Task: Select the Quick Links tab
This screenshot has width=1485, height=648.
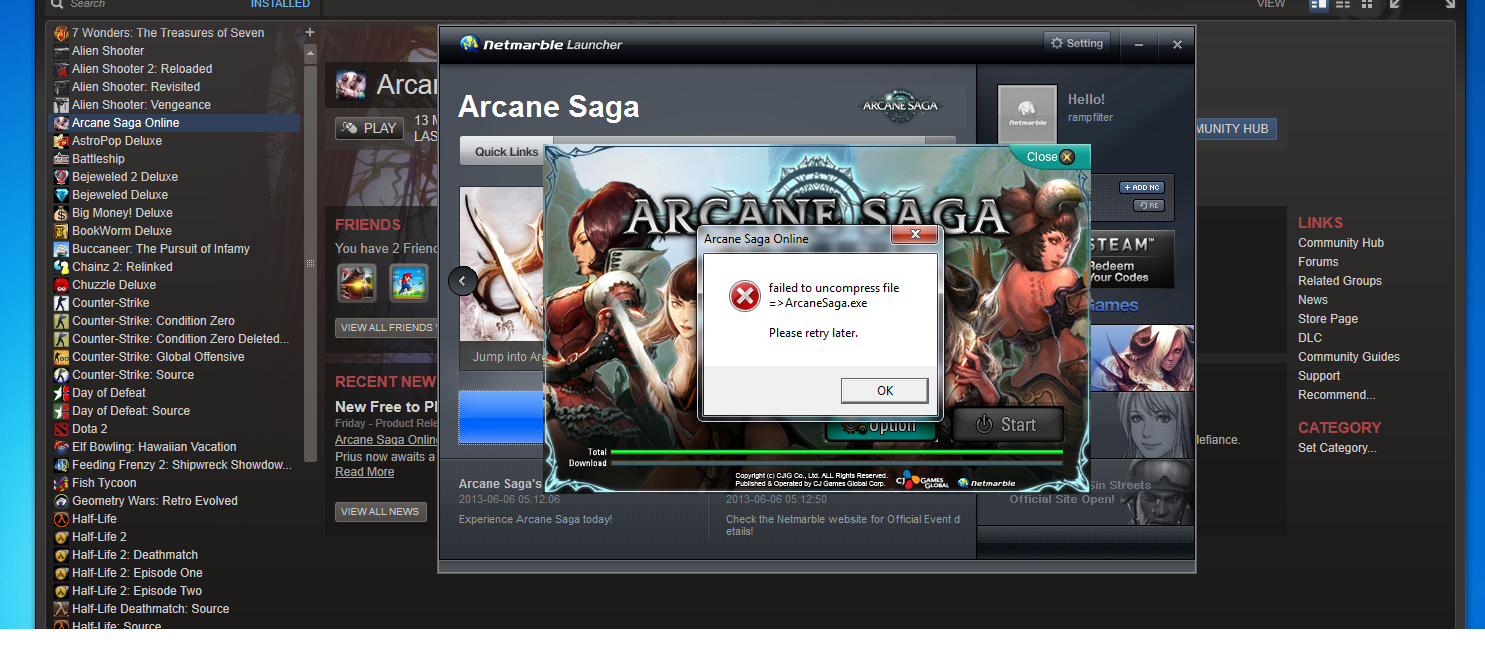Action: pyautogui.click(x=507, y=152)
